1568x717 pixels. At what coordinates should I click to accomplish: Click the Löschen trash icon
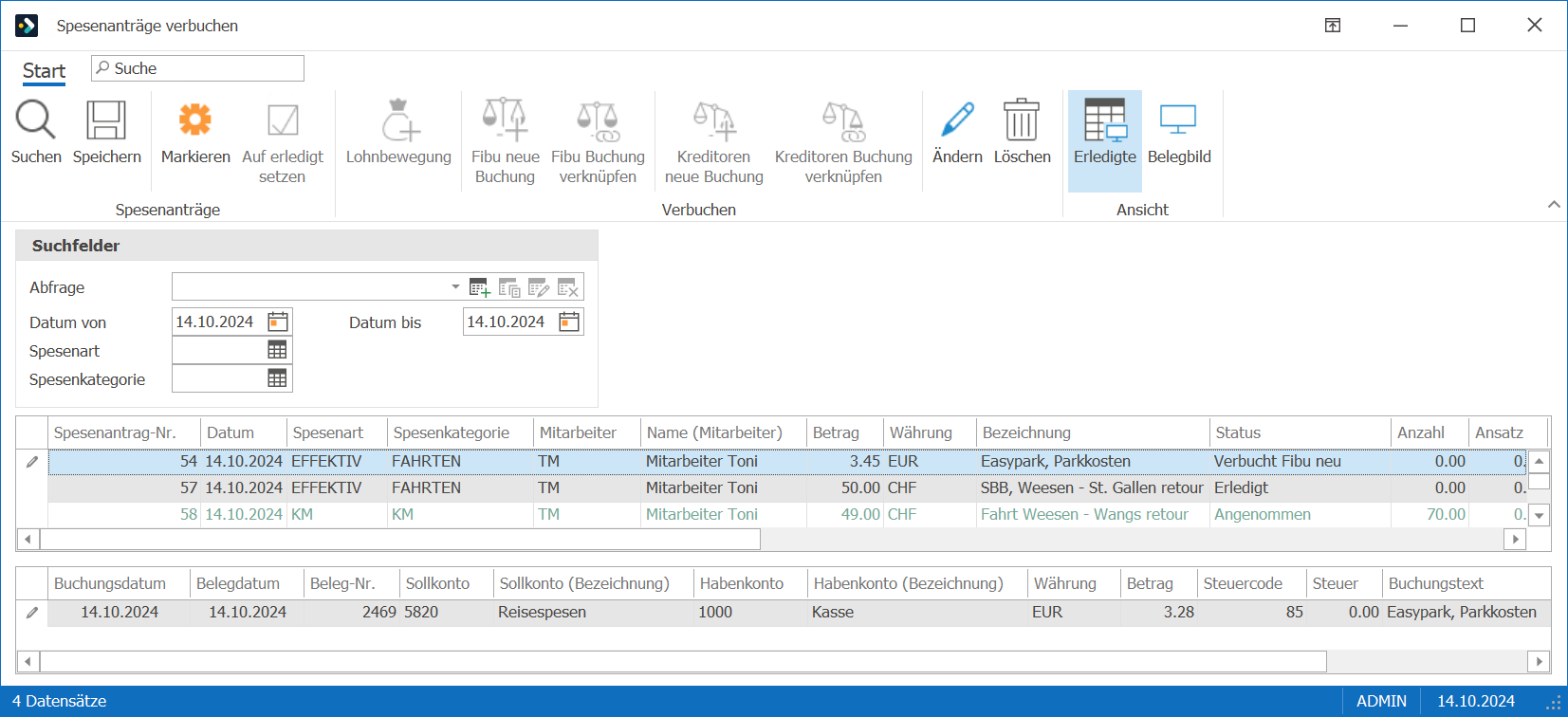click(x=1022, y=120)
